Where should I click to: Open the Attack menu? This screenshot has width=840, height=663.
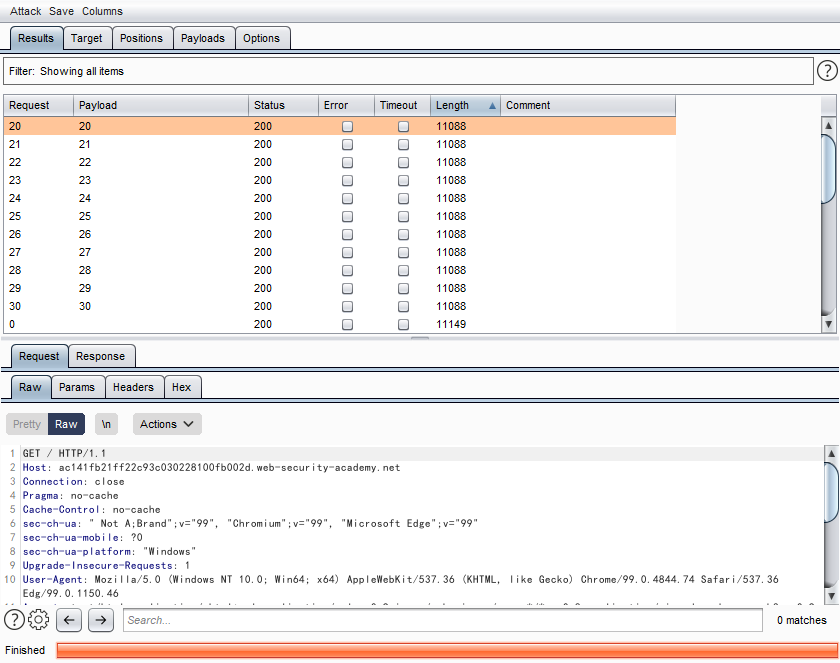click(24, 11)
